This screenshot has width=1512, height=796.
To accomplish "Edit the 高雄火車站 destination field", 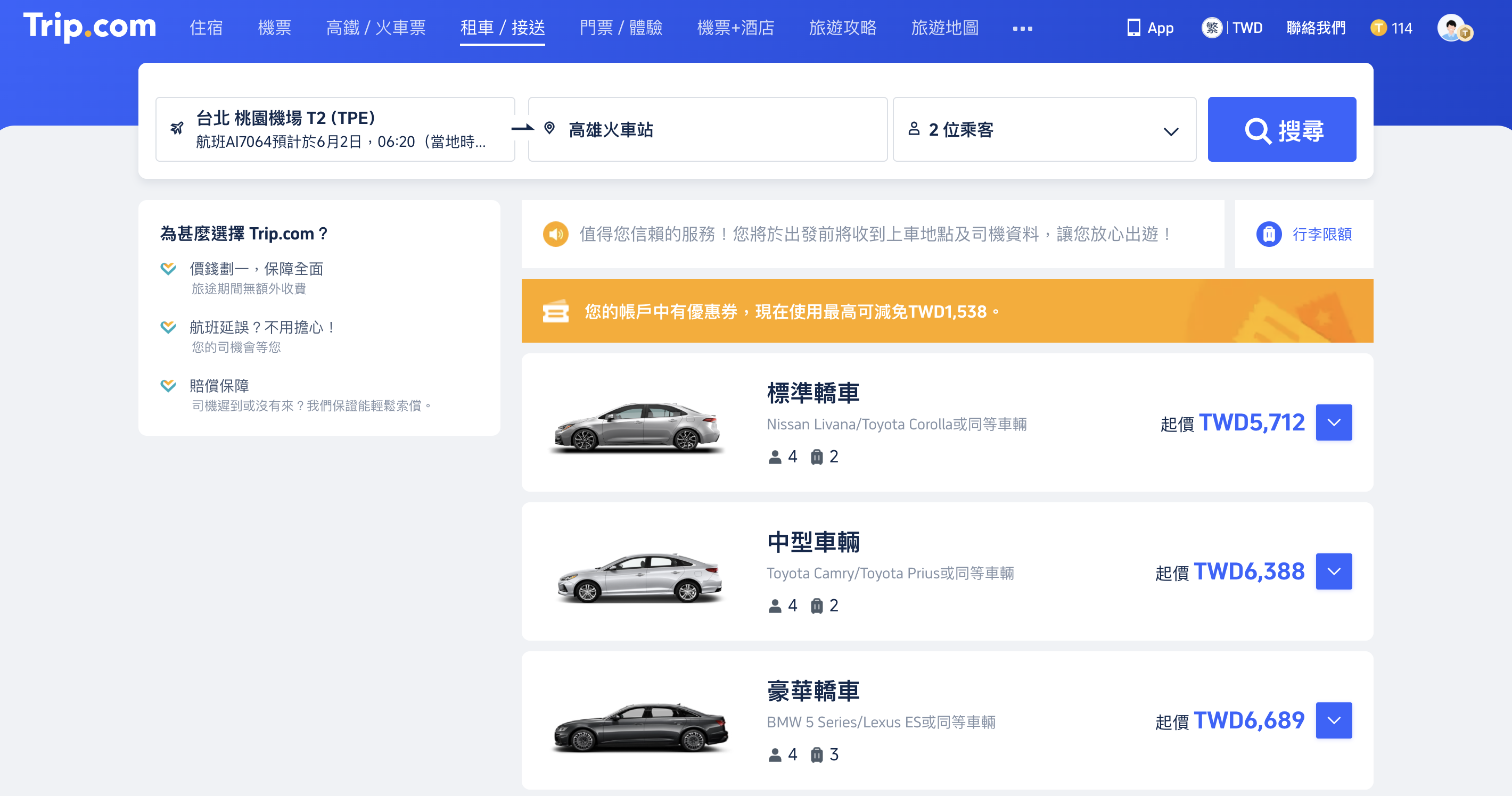I will click(707, 129).
